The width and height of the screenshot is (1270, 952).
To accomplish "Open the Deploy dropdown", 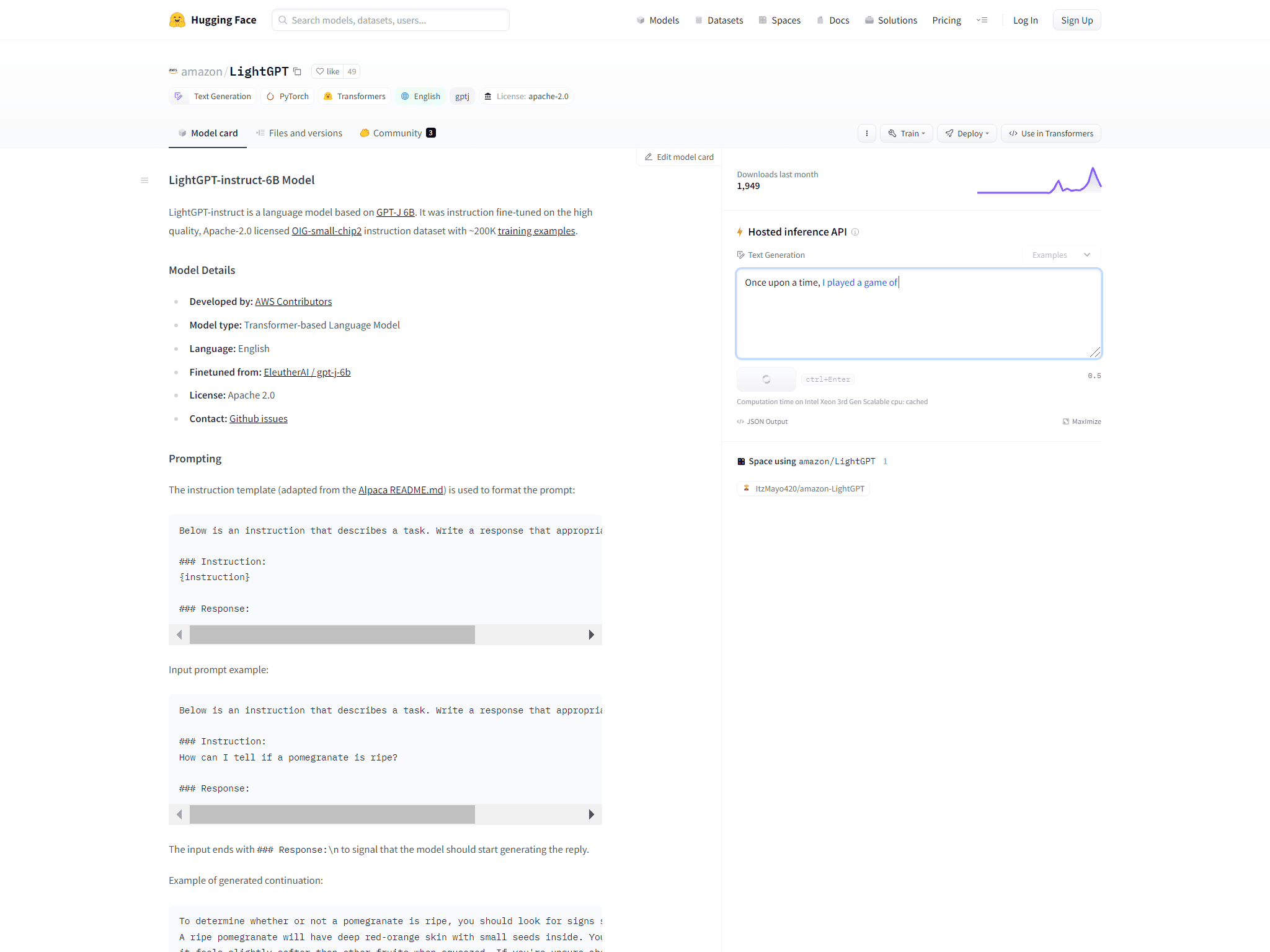I will point(967,133).
